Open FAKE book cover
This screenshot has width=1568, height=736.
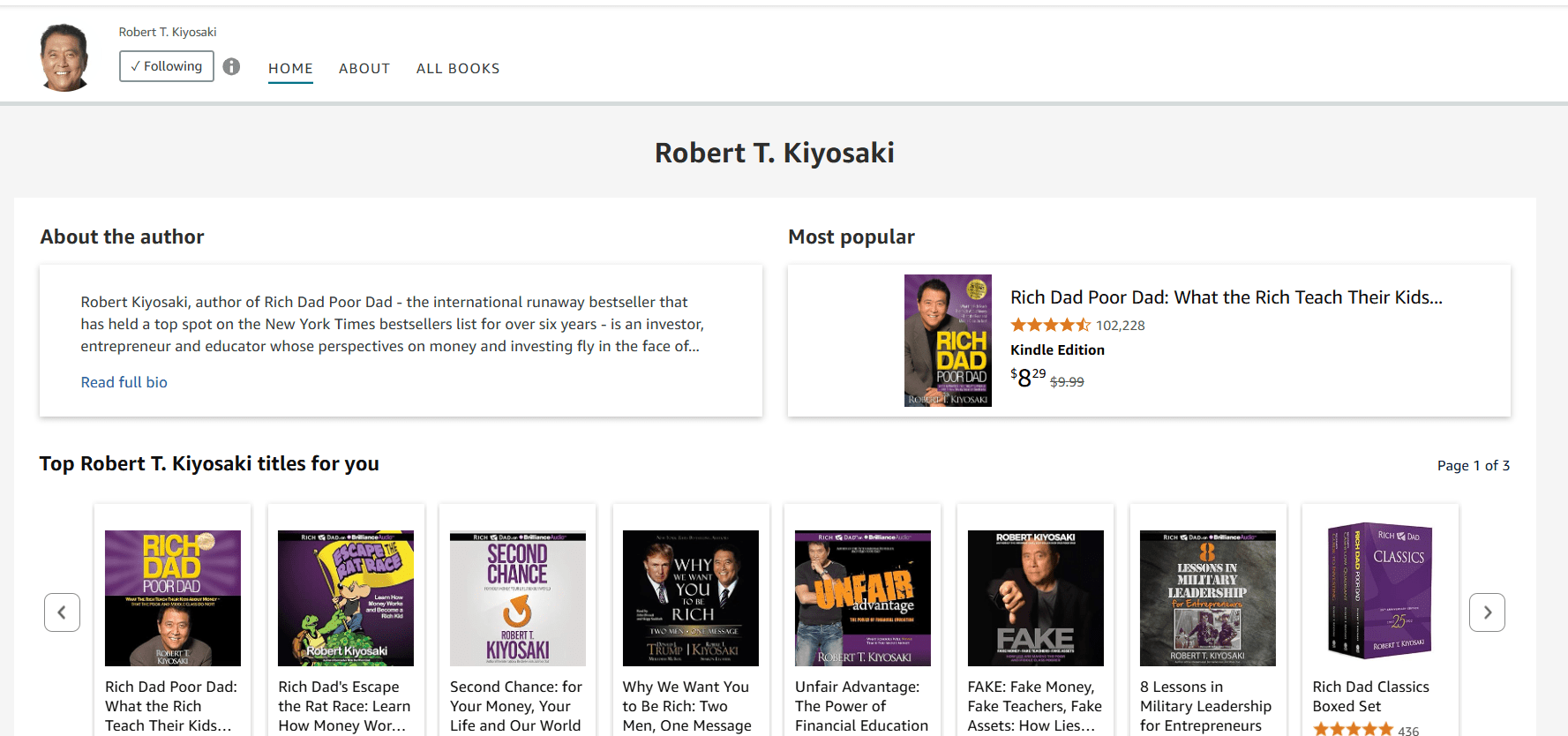coord(1036,598)
